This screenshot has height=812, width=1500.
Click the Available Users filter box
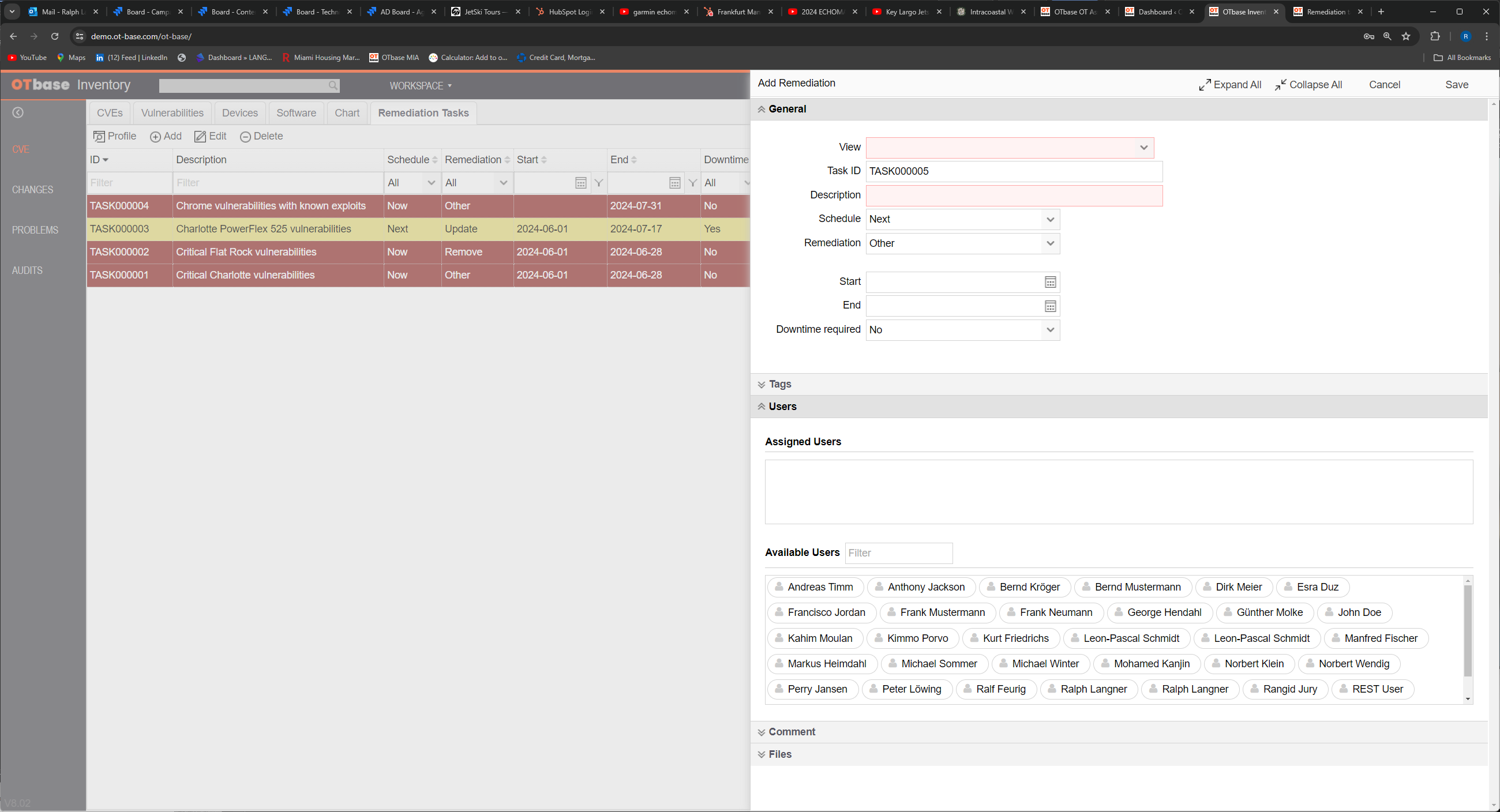(x=898, y=553)
